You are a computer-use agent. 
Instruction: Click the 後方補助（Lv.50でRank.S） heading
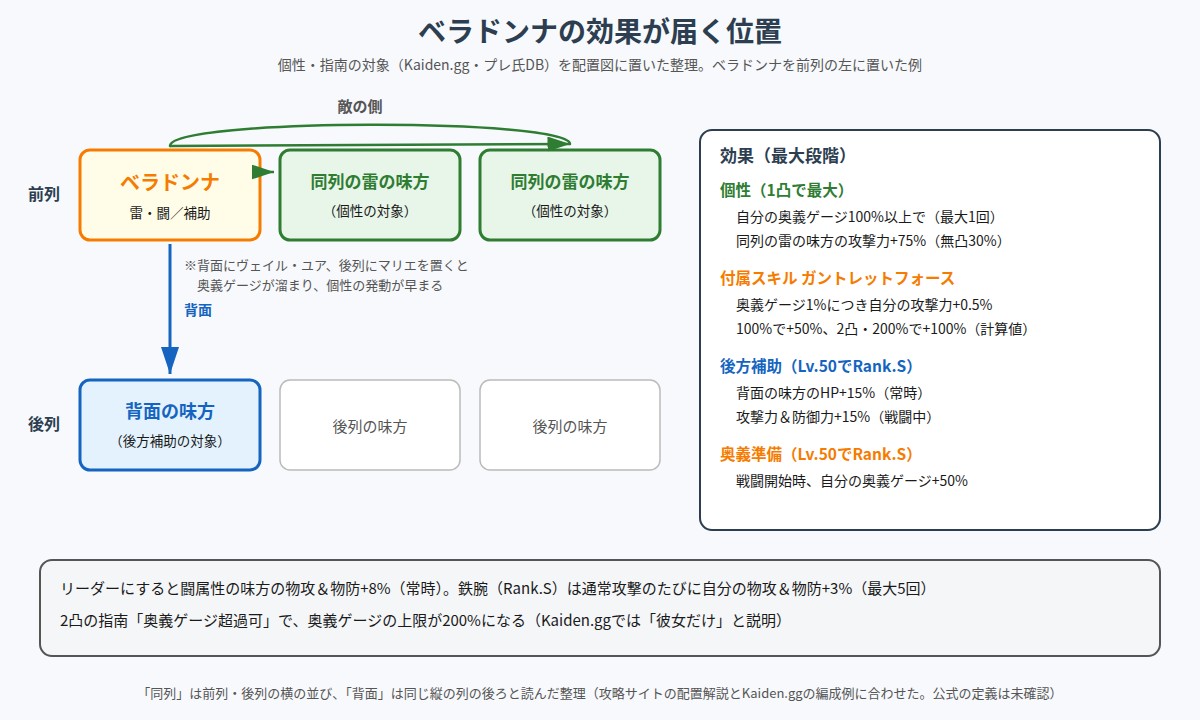click(816, 366)
